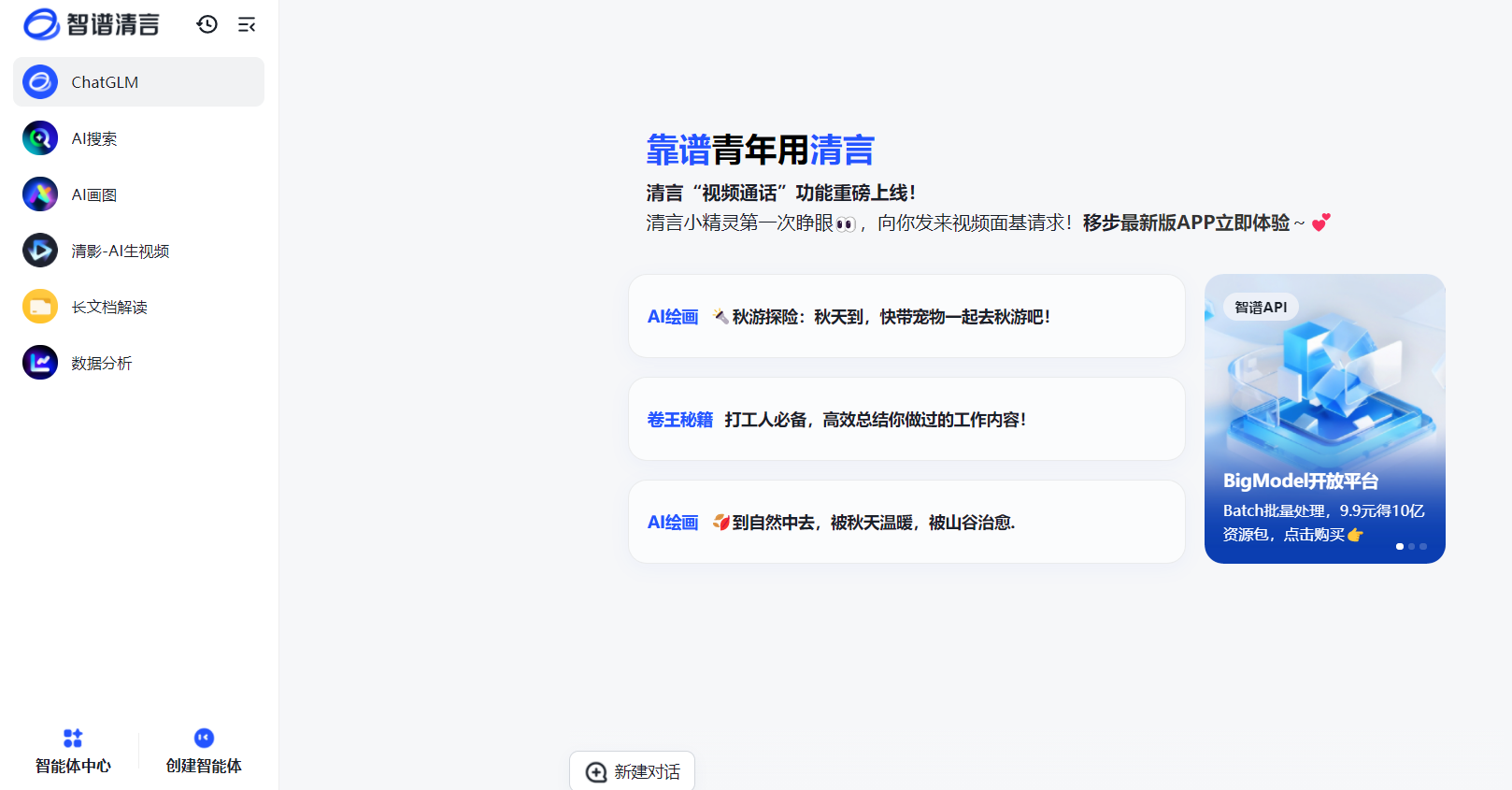Open 清影-AI生视频 from the sidebar

tap(138, 251)
